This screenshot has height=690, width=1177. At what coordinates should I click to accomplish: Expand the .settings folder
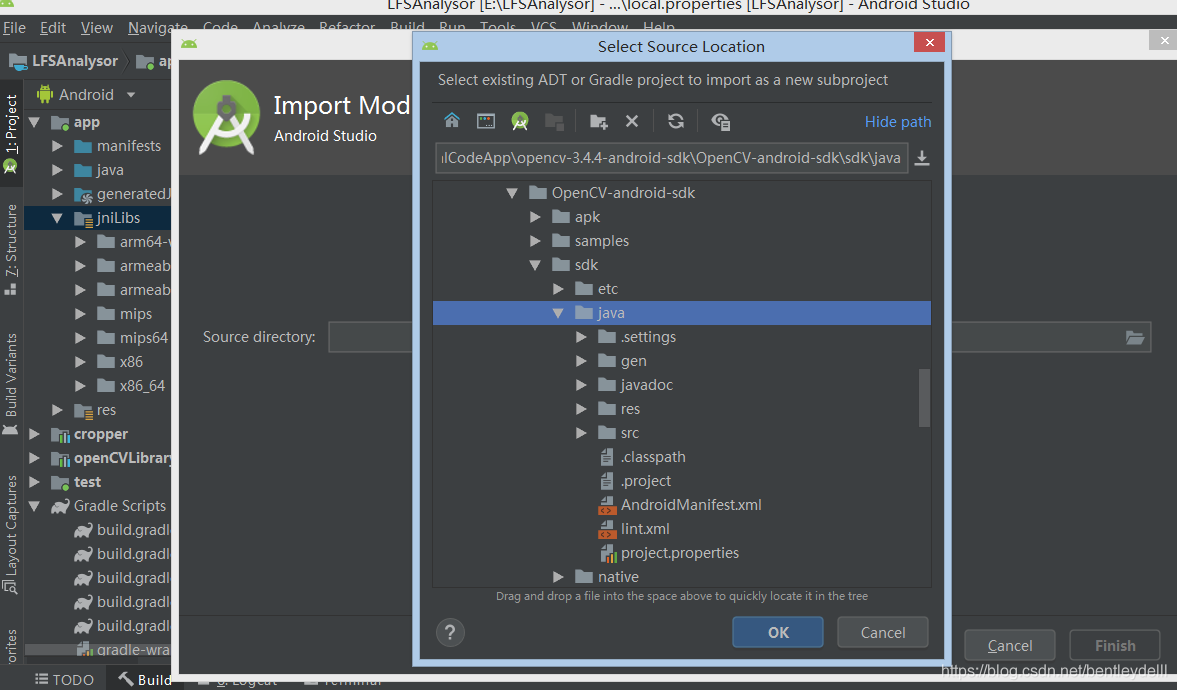coord(582,337)
